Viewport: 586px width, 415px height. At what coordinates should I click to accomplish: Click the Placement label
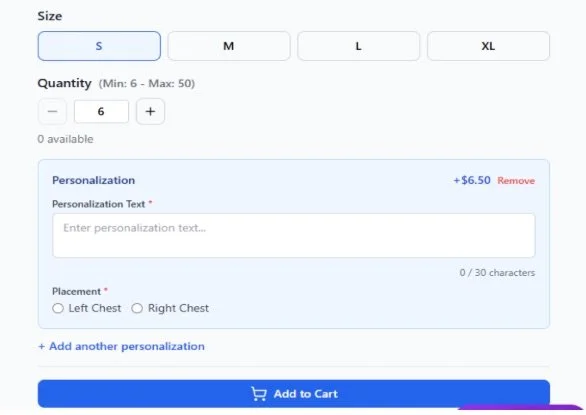pyautogui.click(x=77, y=291)
